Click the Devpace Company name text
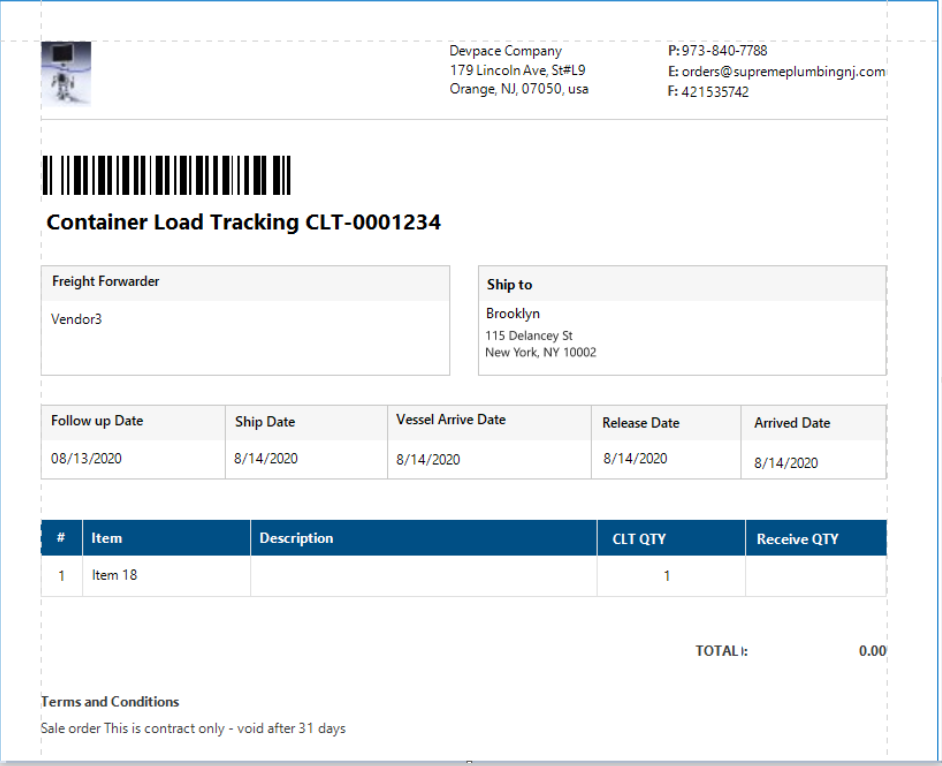Image resolution: width=942 pixels, height=766 pixels. (x=505, y=51)
